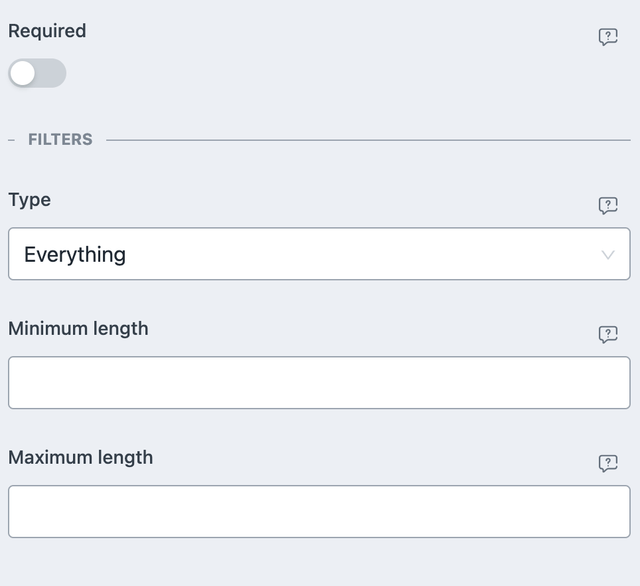The height and width of the screenshot is (586, 640).
Task: Open help tooltip for Required setting
Action: (x=608, y=37)
